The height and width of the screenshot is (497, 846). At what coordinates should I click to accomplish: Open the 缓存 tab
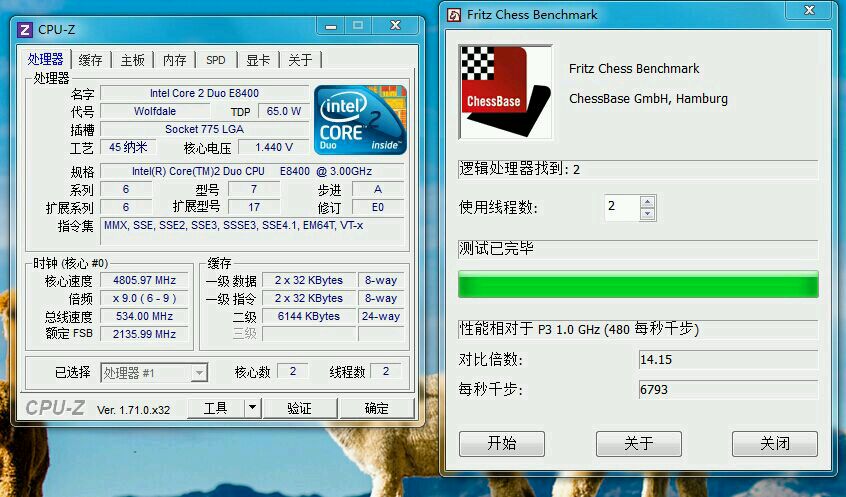(90, 60)
